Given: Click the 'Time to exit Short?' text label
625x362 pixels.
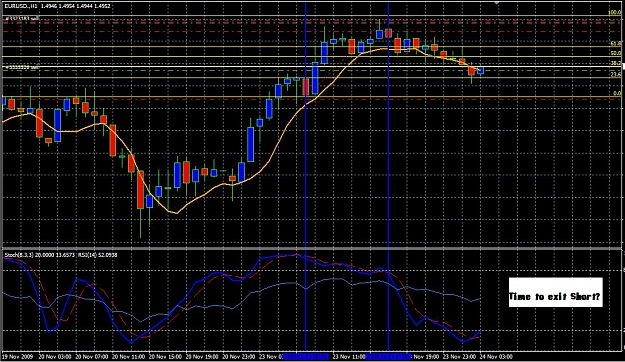Looking at the screenshot, I should [555, 297].
